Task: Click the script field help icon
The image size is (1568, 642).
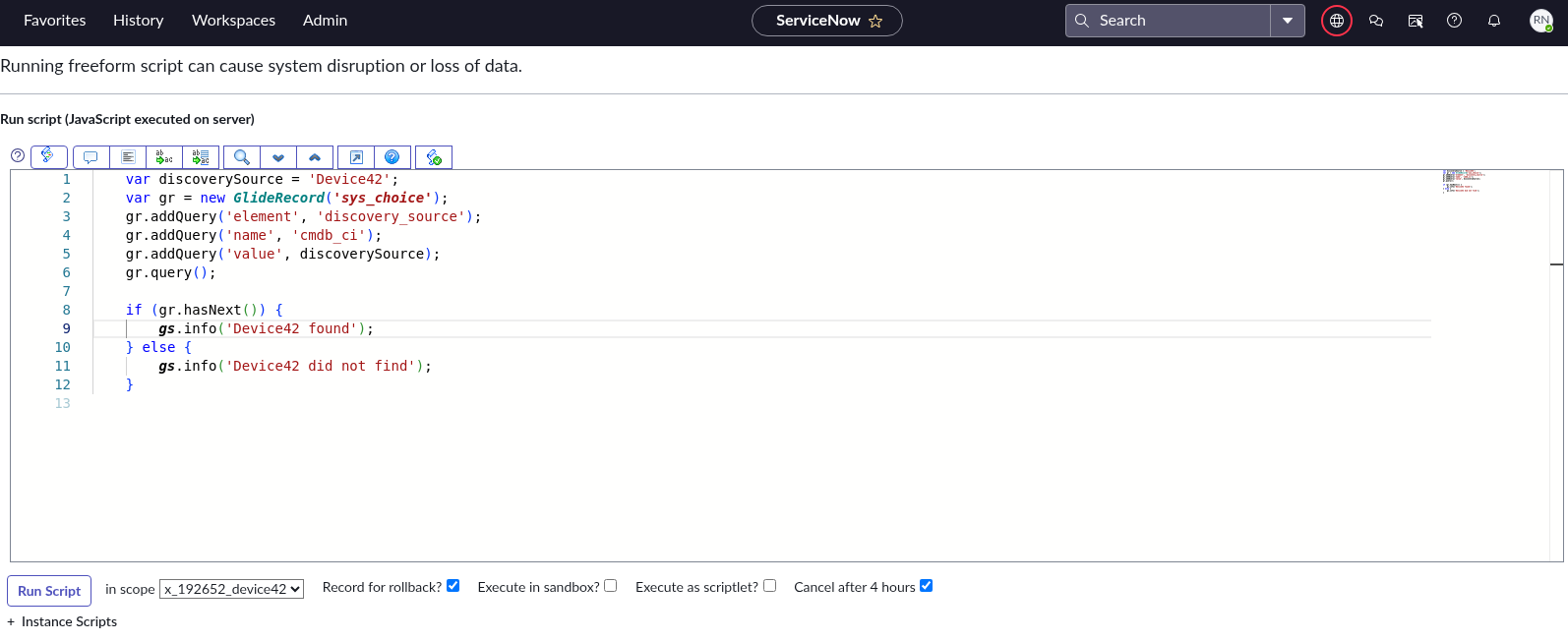Action: [x=18, y=155]
